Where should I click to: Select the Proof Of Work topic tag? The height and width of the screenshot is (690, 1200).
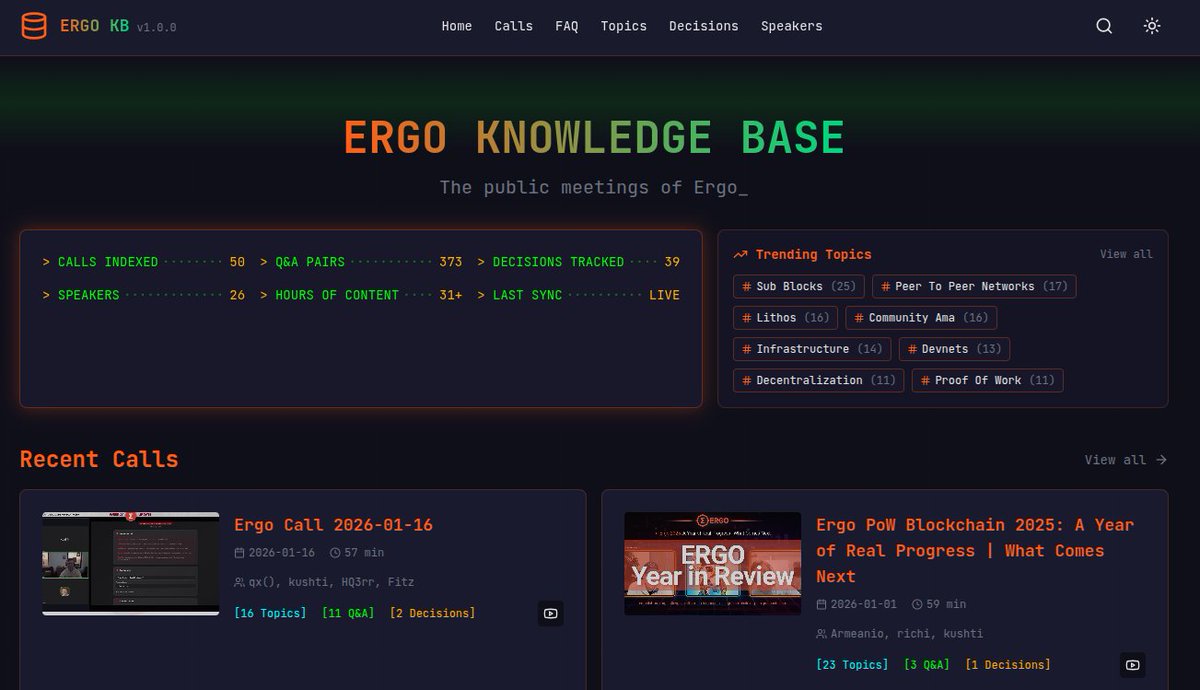986,380
